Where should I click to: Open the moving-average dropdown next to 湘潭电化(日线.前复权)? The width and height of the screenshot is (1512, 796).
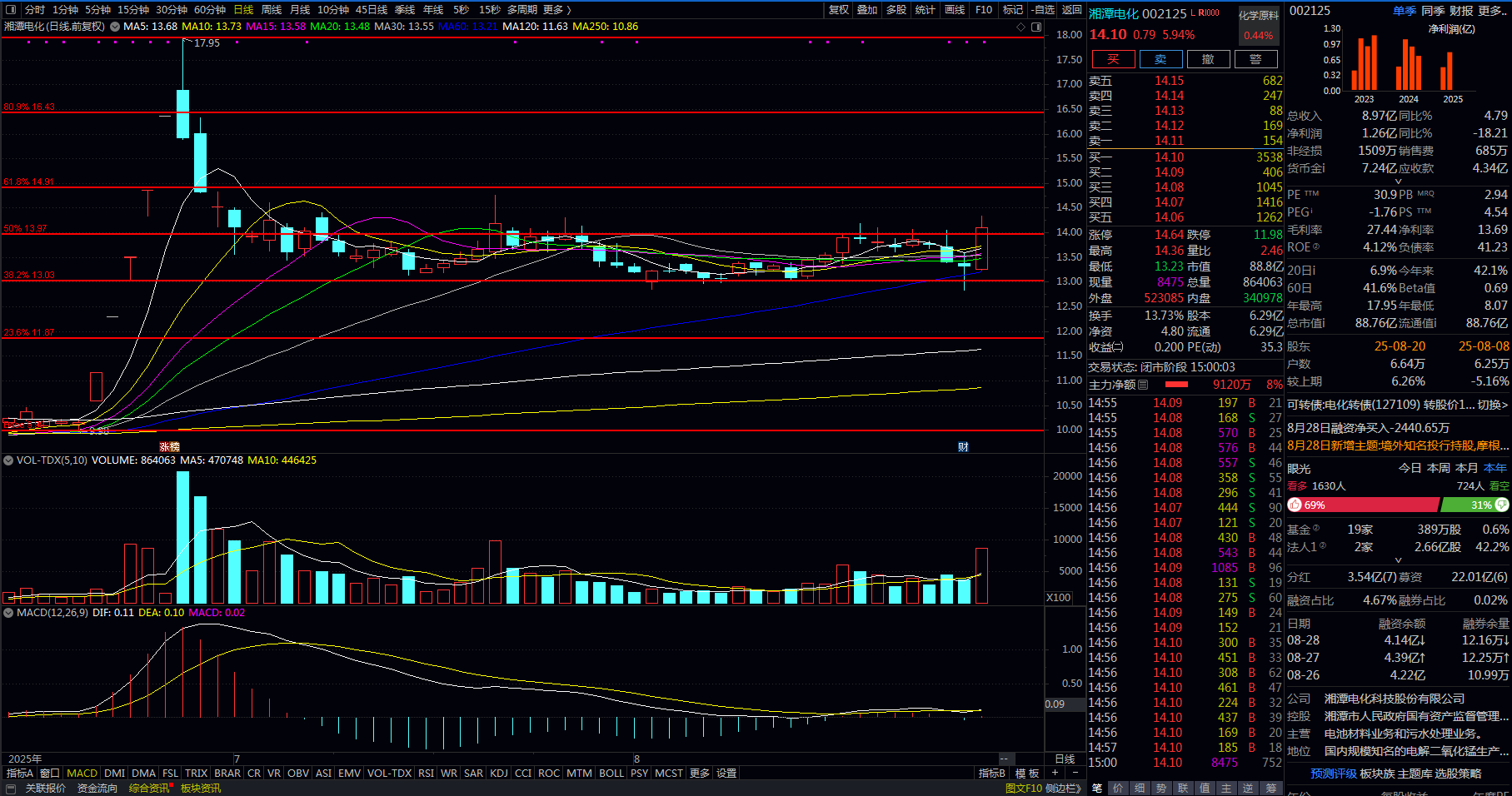[114, 27]
